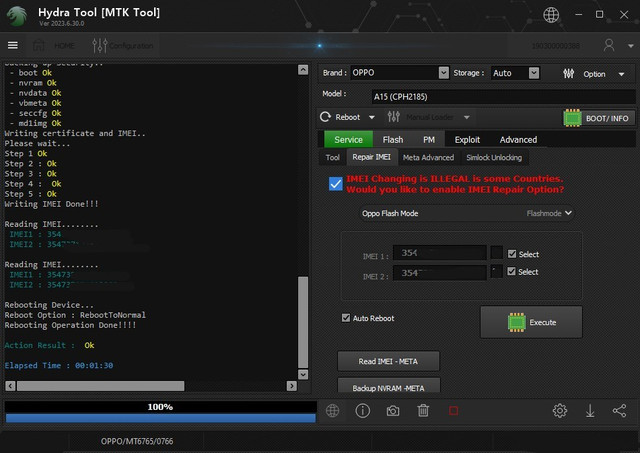
Task: Toggle the Select checkbox for IMEI 1
Action: click(x=511, y=254)
